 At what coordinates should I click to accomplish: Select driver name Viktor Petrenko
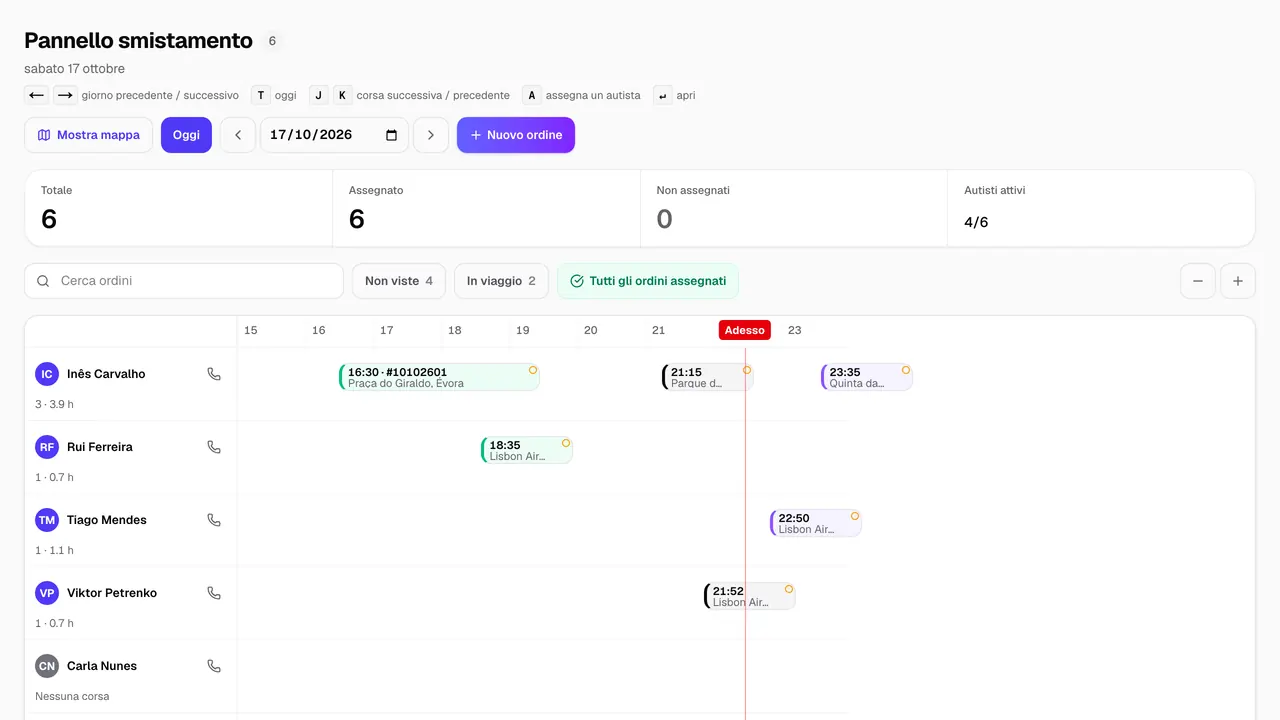[112, 593]
